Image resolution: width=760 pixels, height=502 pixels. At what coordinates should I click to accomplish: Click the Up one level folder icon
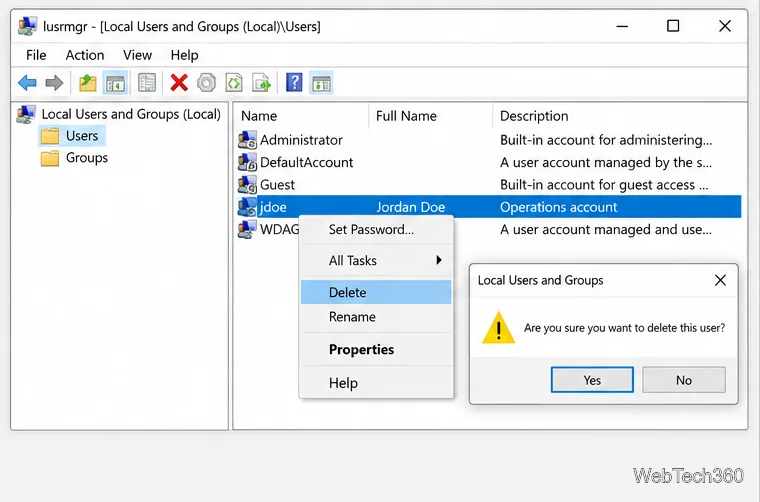click(88, 83)
